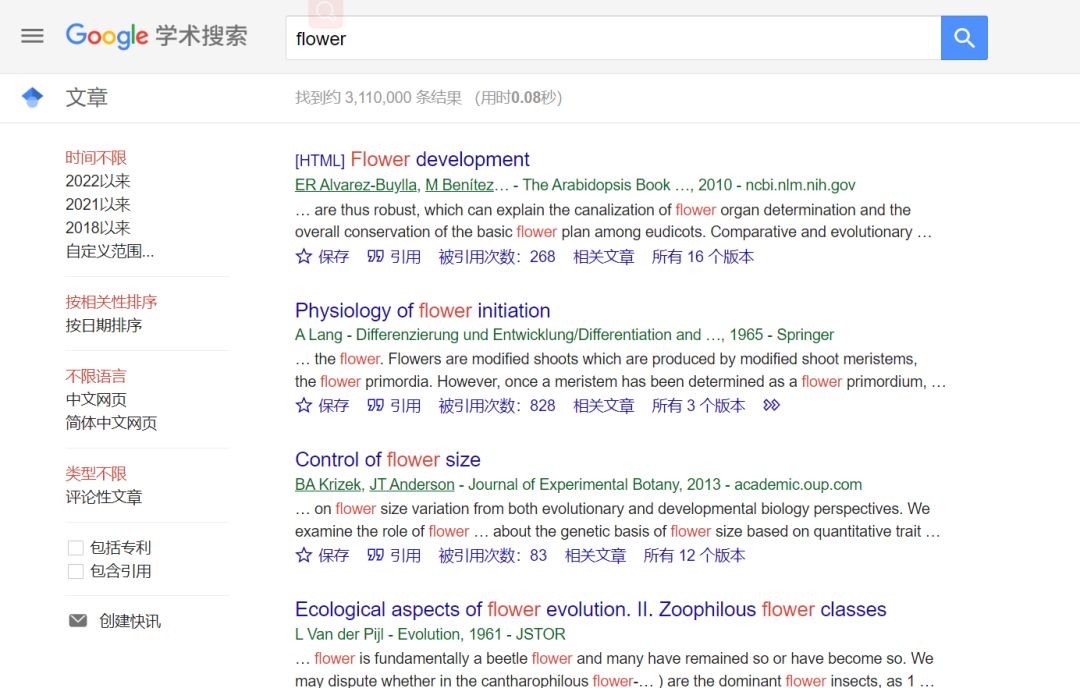Open 所有 16 个版本 versions link
The width and height of the screenshot is (1080, 688).
click(x=702, y=256)
